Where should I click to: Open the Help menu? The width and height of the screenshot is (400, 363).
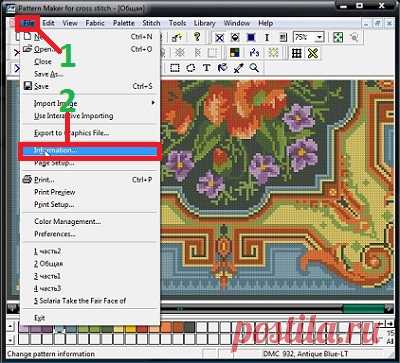[266, 23]
